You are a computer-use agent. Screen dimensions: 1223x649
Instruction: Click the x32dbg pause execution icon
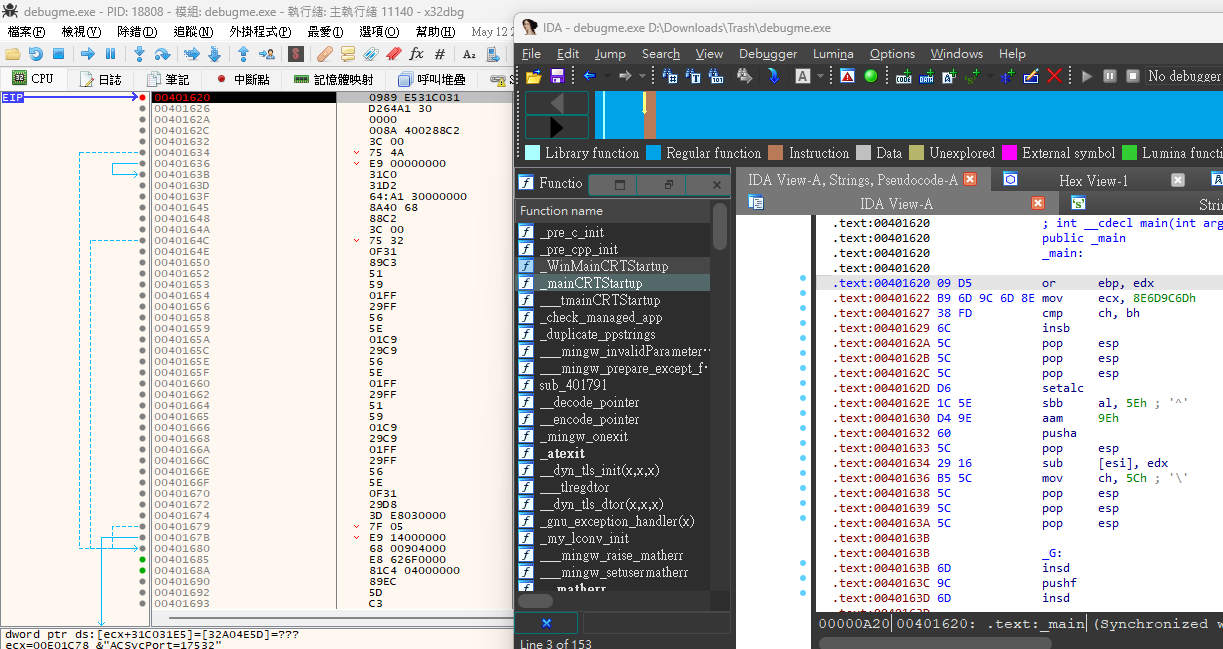[x=111, y=54]
